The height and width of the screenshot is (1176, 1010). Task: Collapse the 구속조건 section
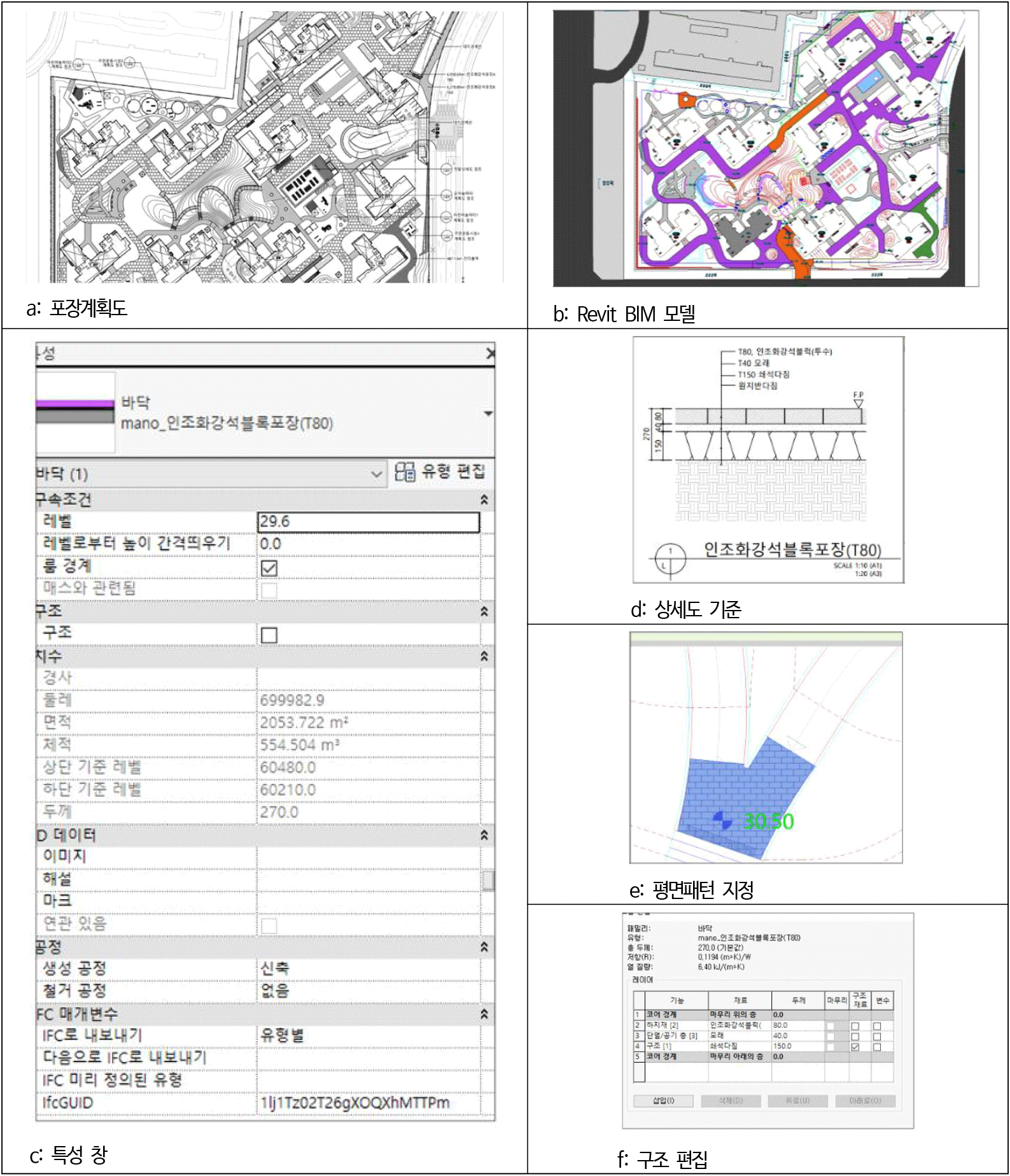[x=484, y=500]
